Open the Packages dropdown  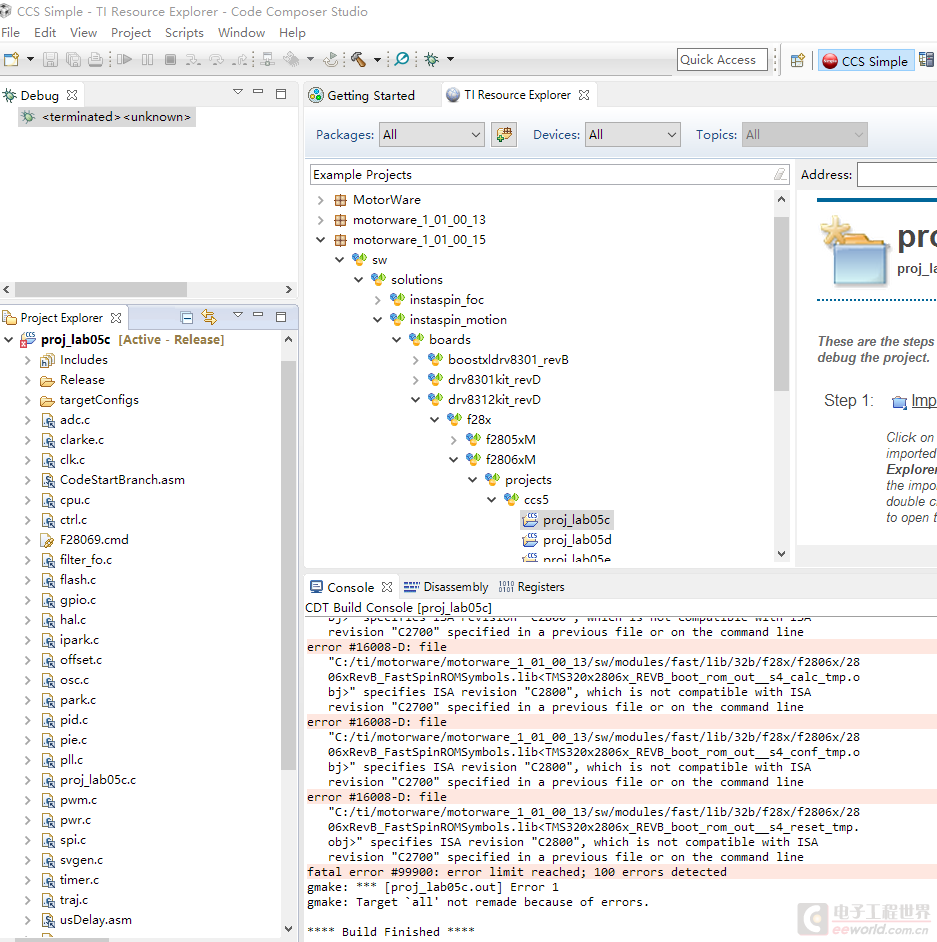(432, 135)
